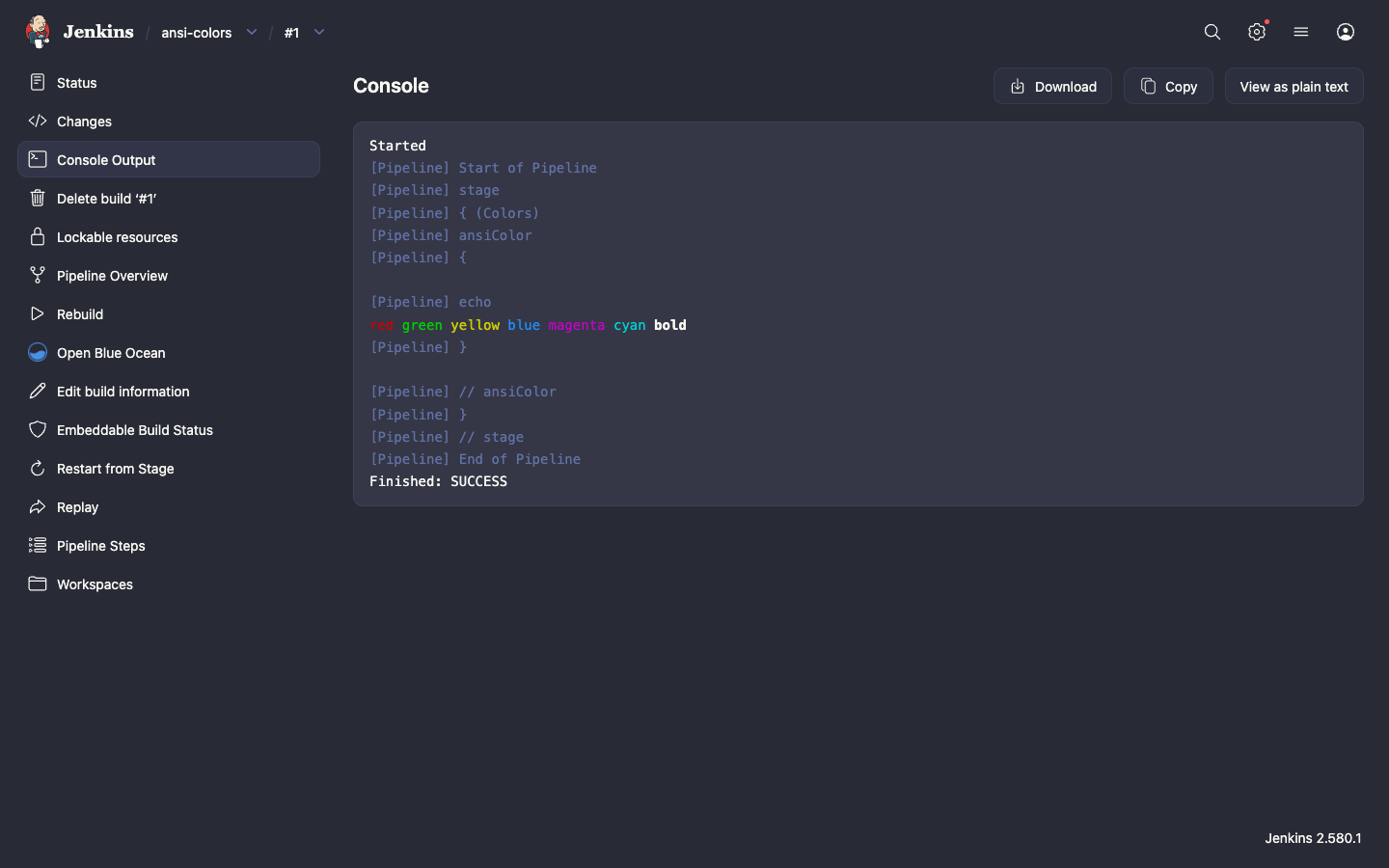Click the Changes code brackets icon
1389x868 pixels.
click(x=38, y=121)
